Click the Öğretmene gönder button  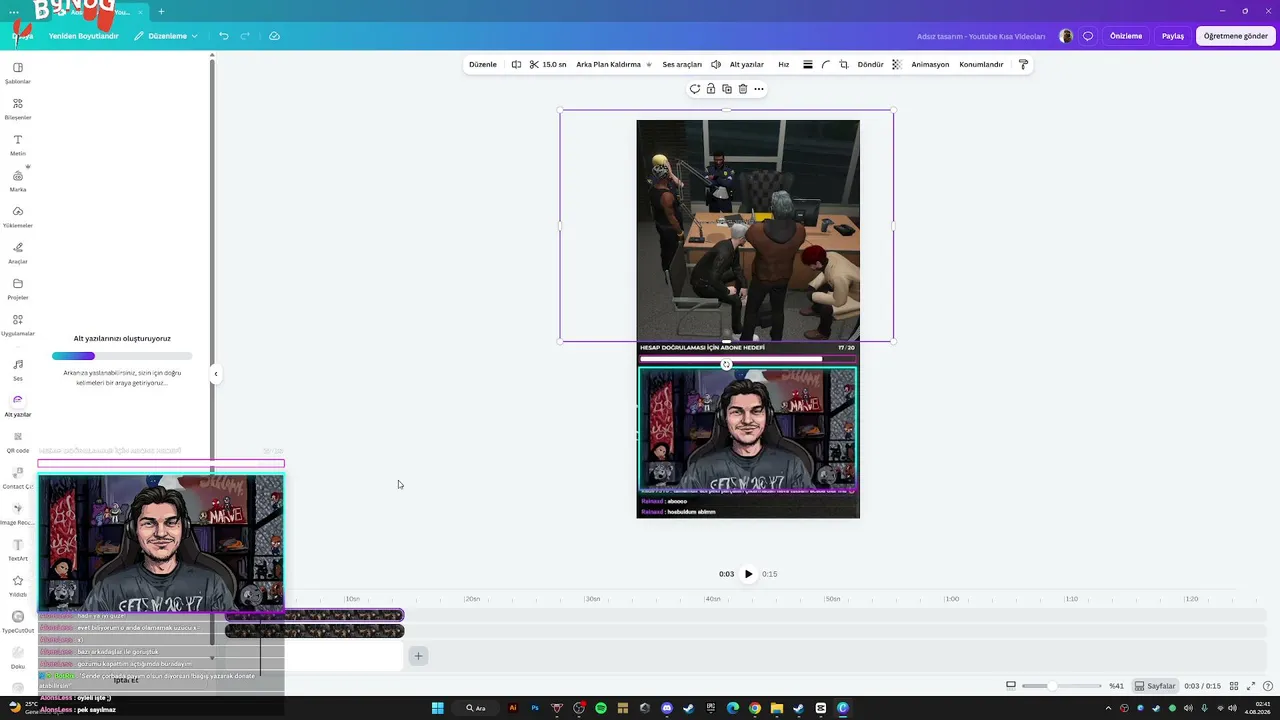pos(1236,36)
